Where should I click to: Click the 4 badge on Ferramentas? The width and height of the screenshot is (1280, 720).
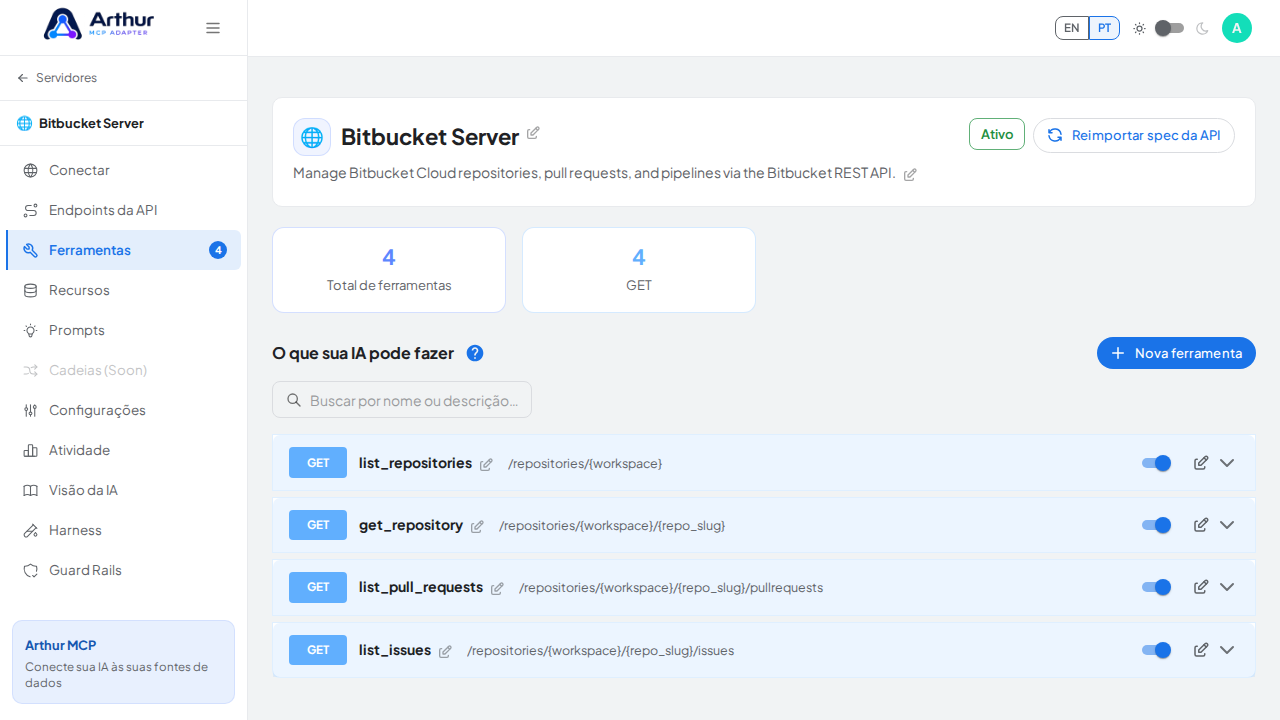coord(218,250)
